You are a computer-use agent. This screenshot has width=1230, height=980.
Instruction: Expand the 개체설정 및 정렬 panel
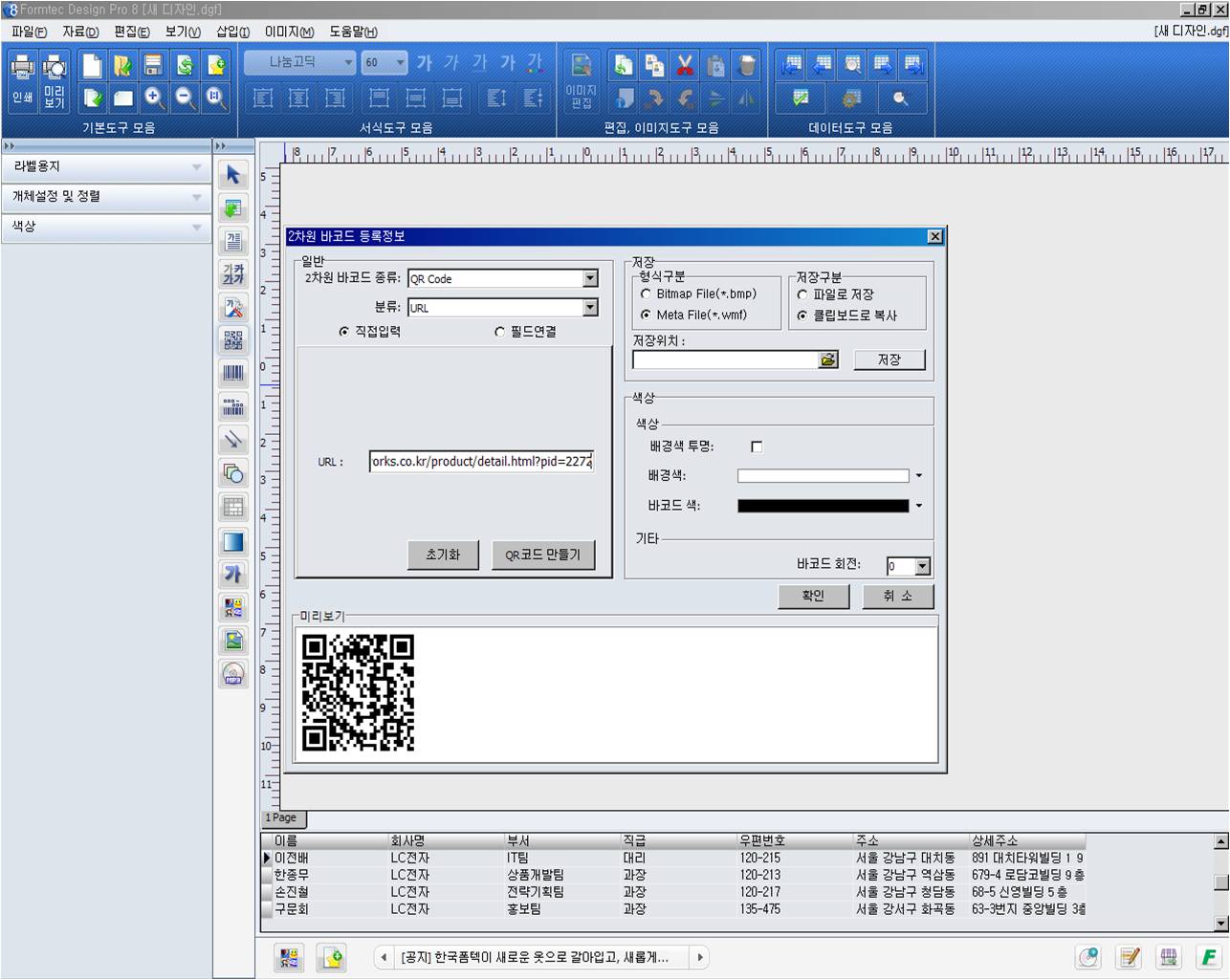point(105,197)
